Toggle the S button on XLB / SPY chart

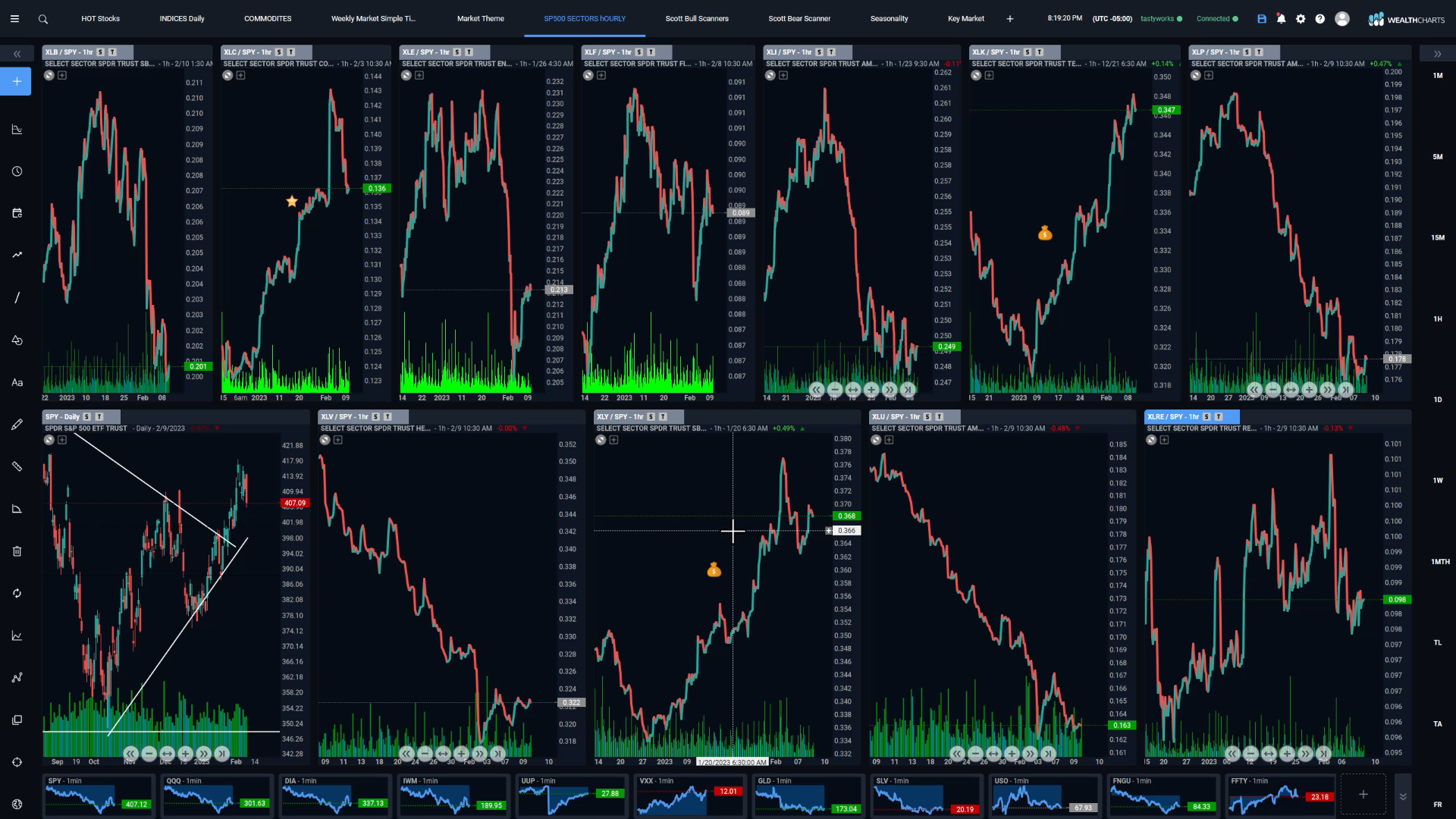point(100,52)
